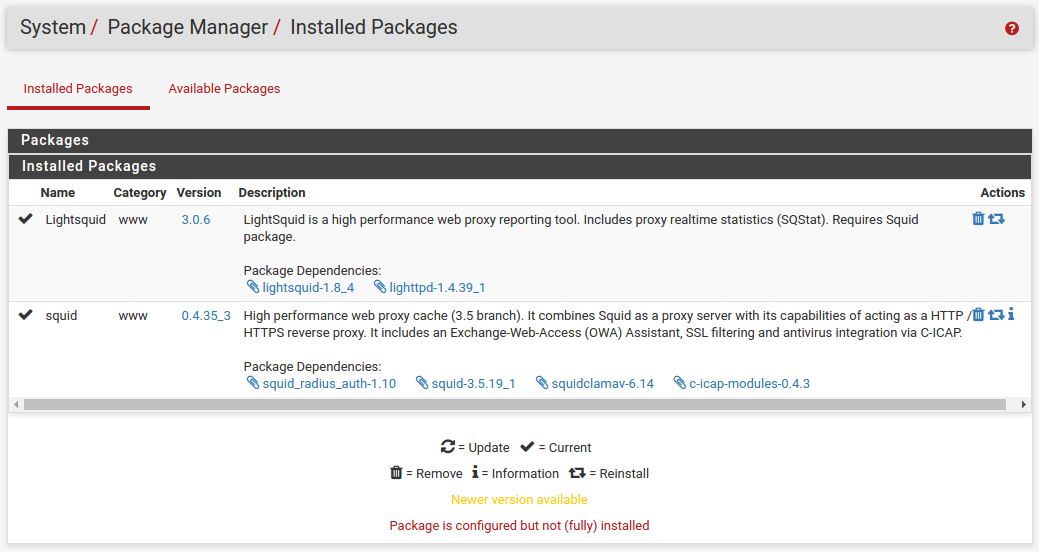Click the 'Newer version available' legend text
The image size is (1039, 552).
coord(520,500)
